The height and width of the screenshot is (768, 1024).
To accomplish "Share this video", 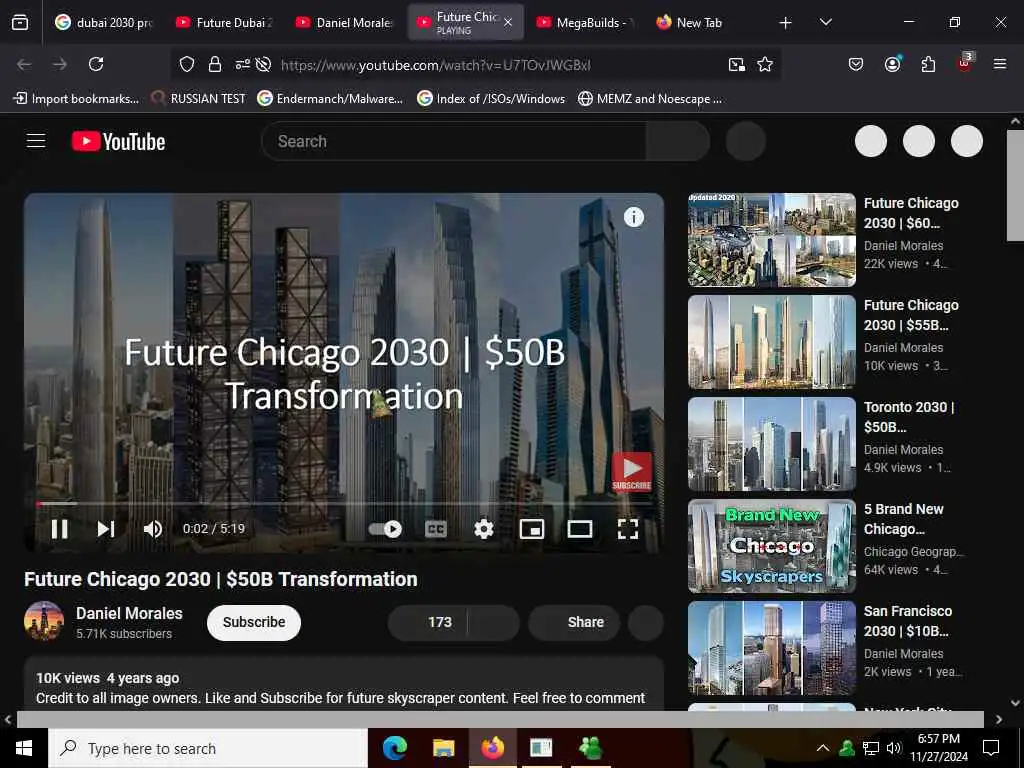I will [x=574, y=622].
